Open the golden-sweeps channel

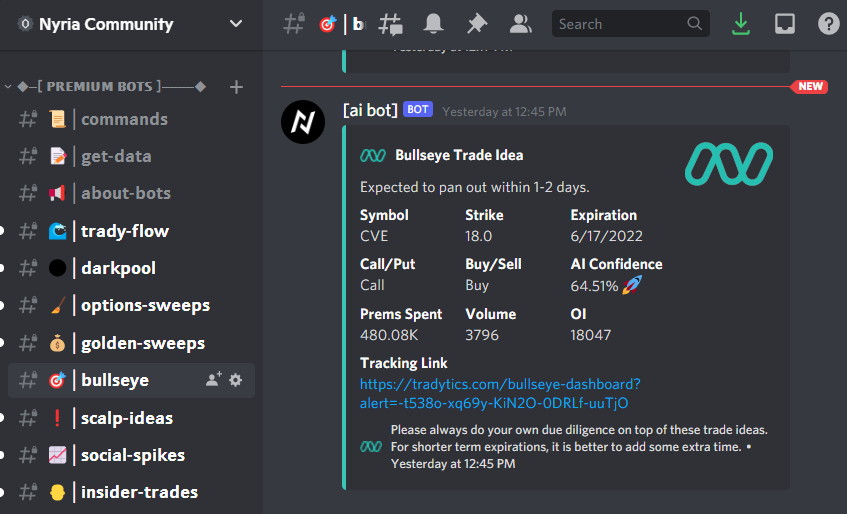pos(131,343)
